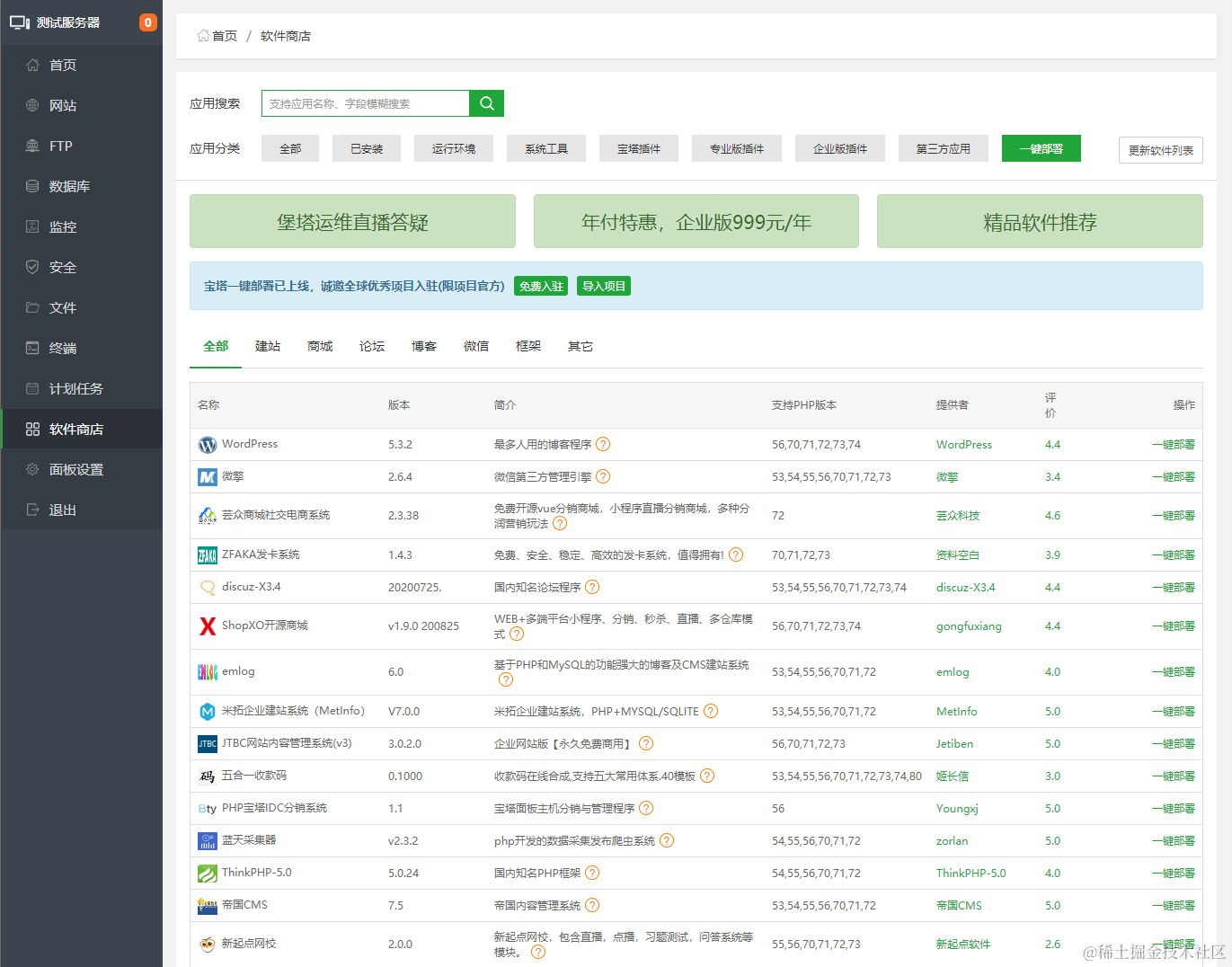Open 网站 in the sidebar
This screenshot has height=967, width=1232.
[x=82, y=105]
